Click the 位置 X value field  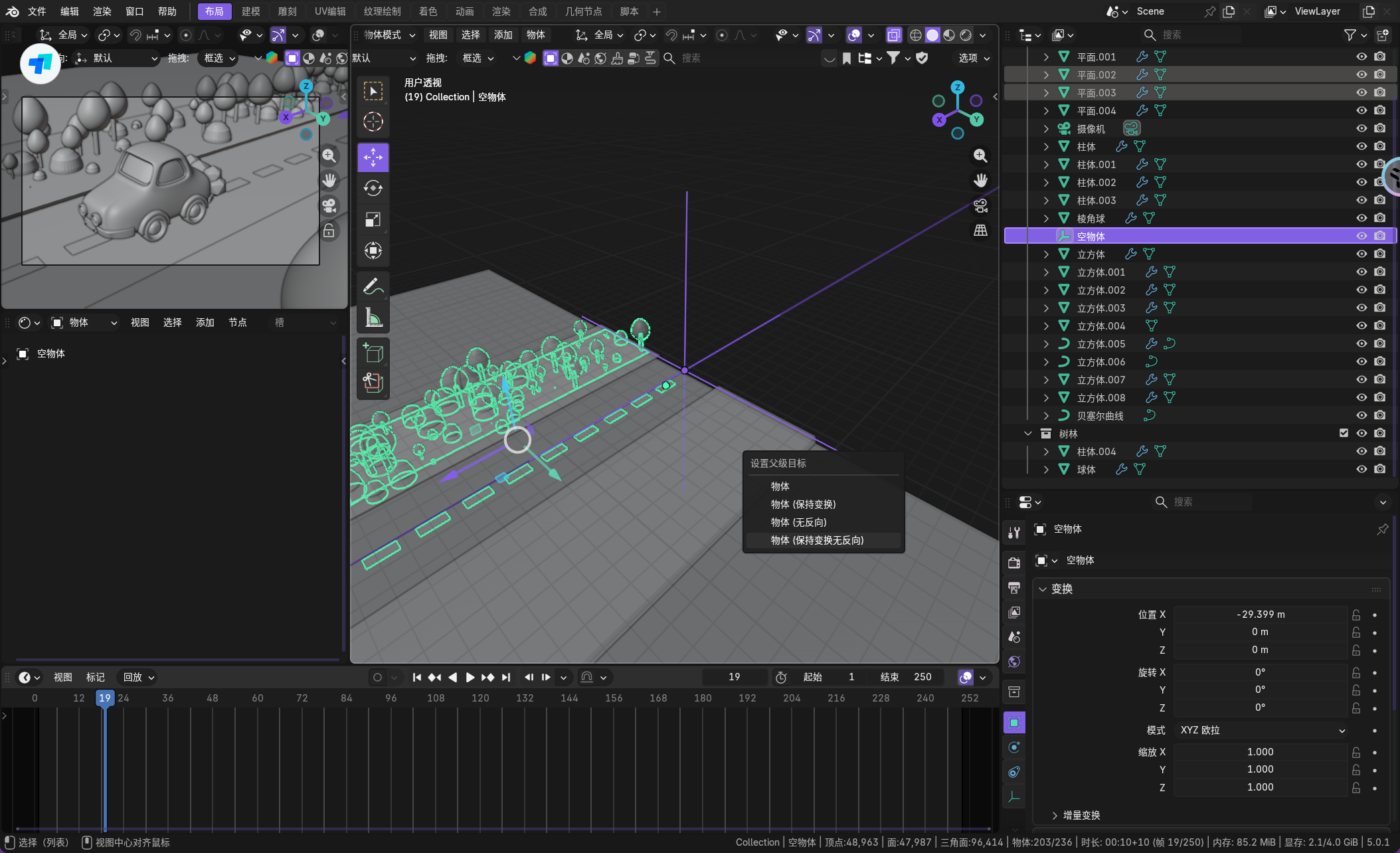click(x=1260, y=615)
